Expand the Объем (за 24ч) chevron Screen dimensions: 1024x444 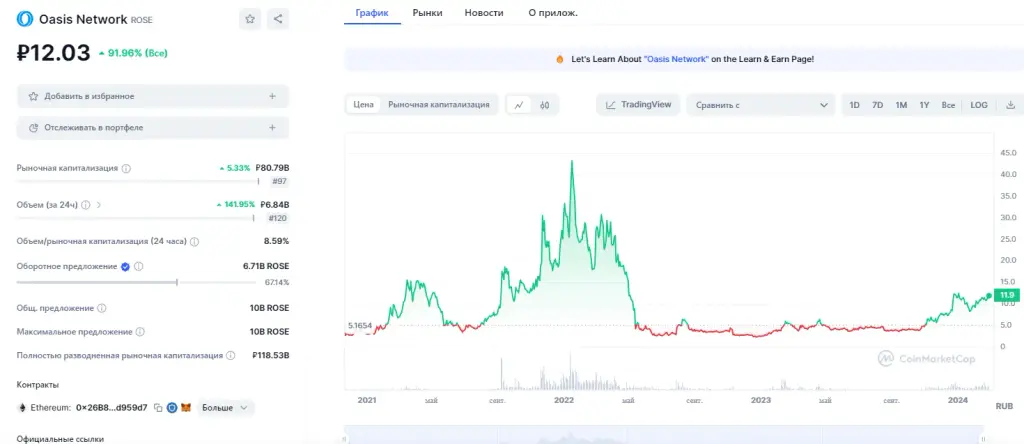[99, 205]
